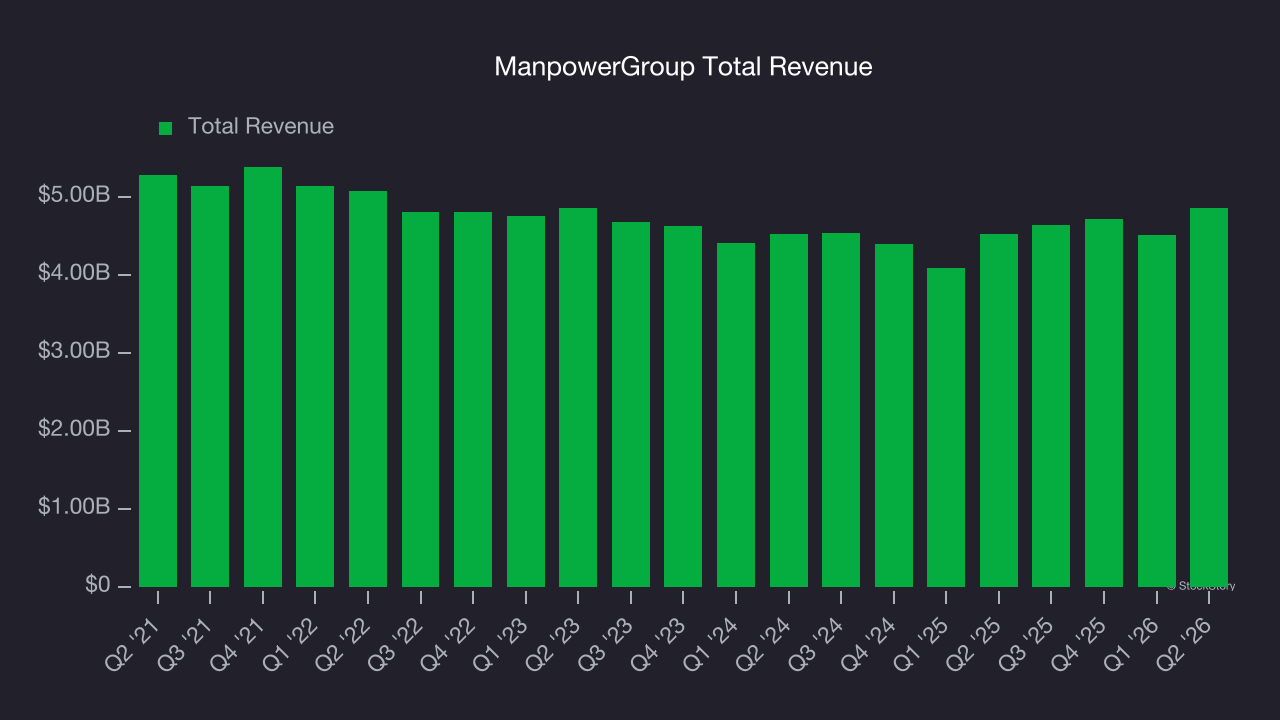Click the $2.00B y-axis label
The height and width of the screenshot is (720, 1280).
click(74, 429)
